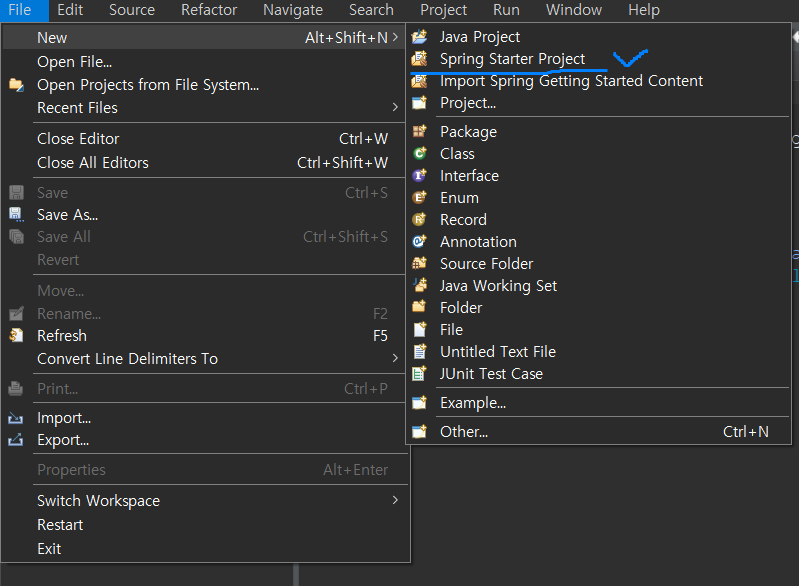Select Spring Starter Project label

[x=512, y=59]
